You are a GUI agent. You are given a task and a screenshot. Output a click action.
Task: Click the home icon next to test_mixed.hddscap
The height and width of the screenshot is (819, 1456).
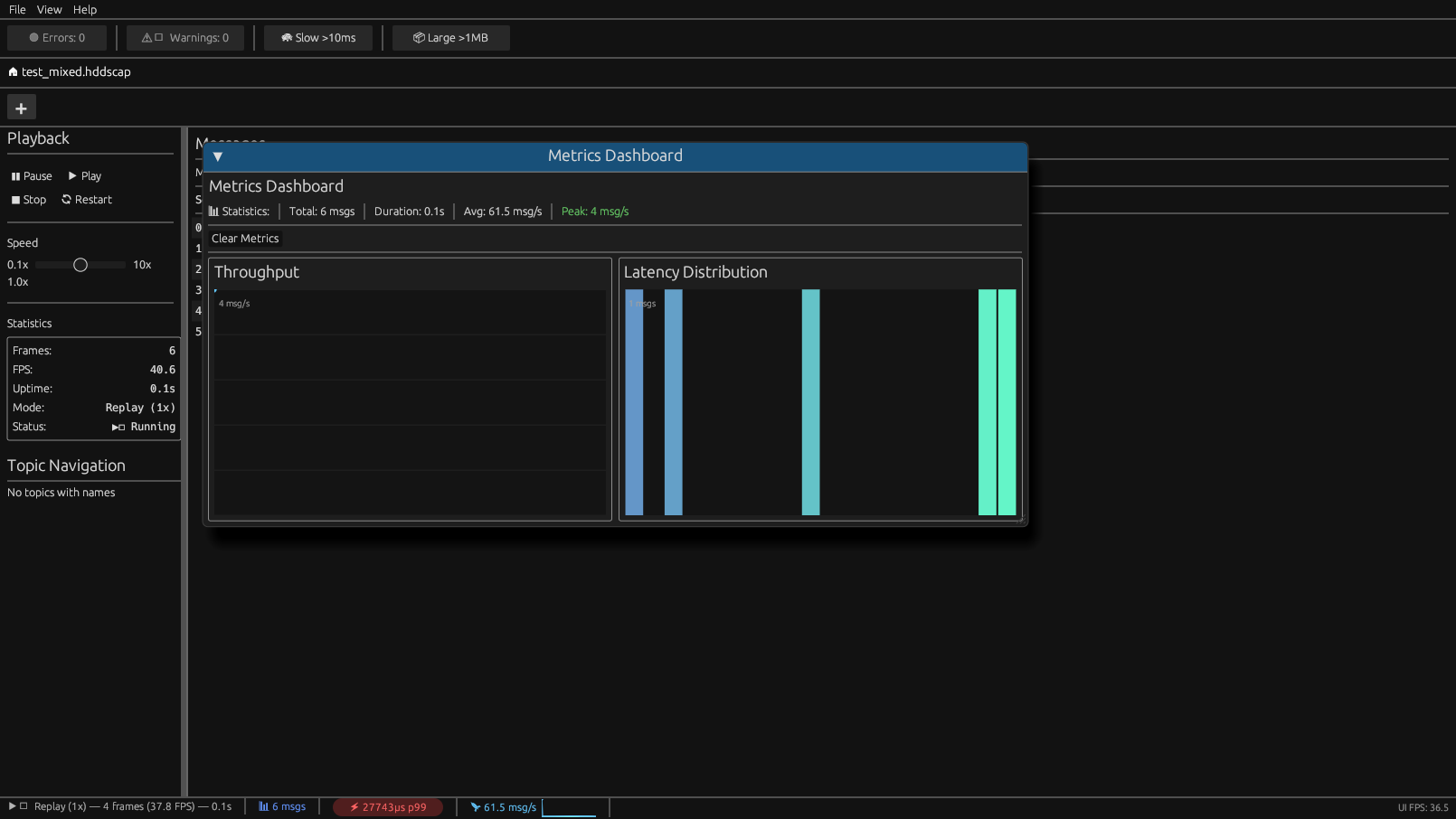(x=12, y=71)
